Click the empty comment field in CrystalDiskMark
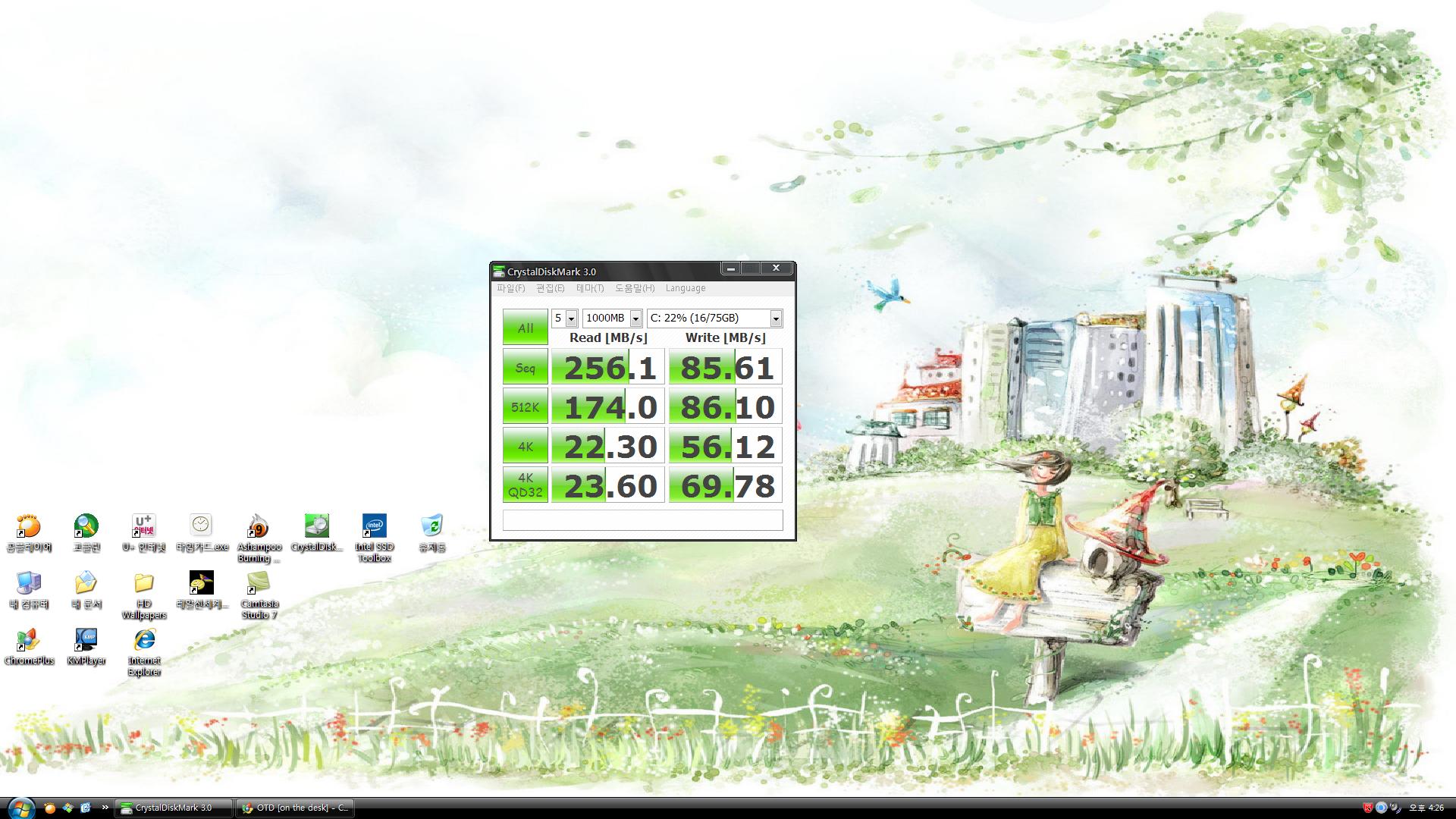The width and height of the screenshot is (1456, 819). pos(642,519)
